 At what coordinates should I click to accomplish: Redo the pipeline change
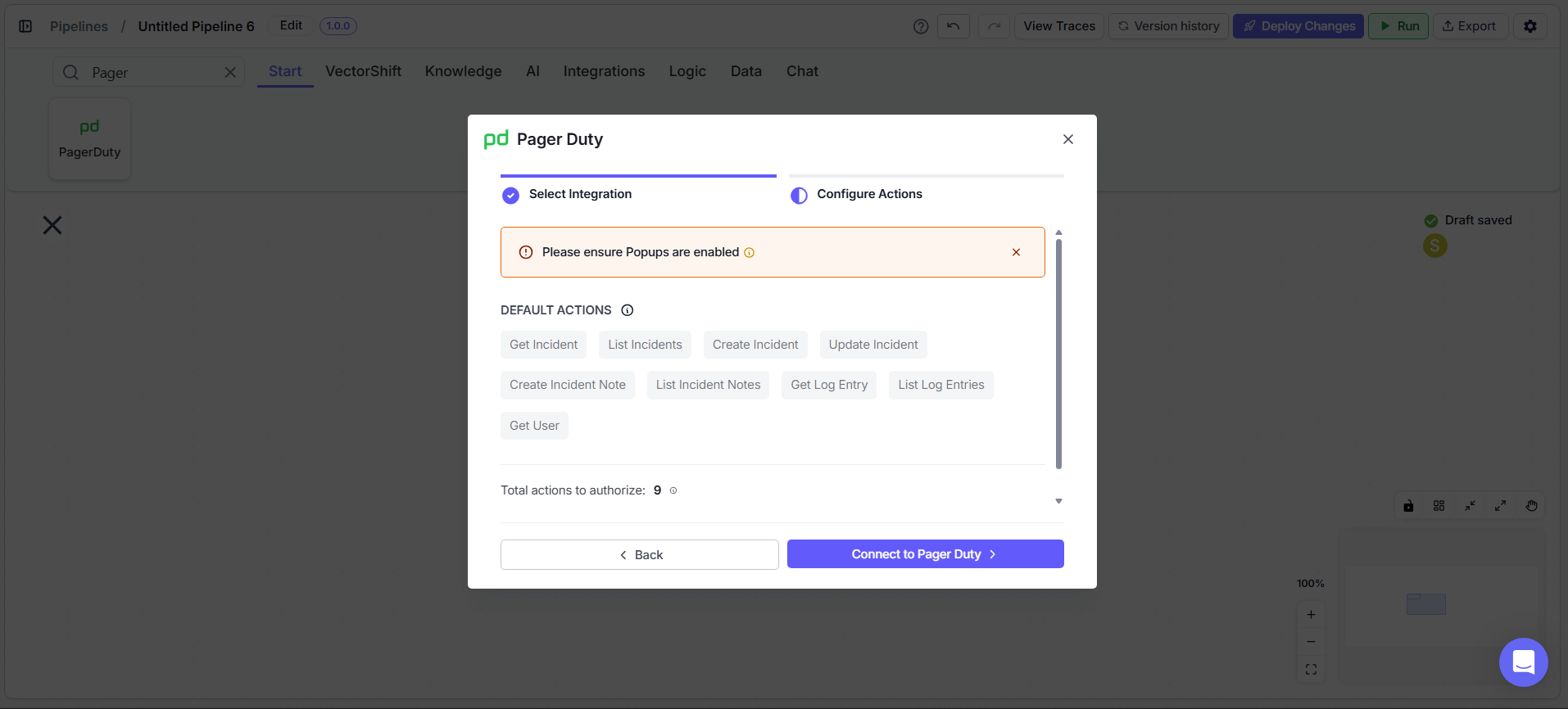(994, 26)
